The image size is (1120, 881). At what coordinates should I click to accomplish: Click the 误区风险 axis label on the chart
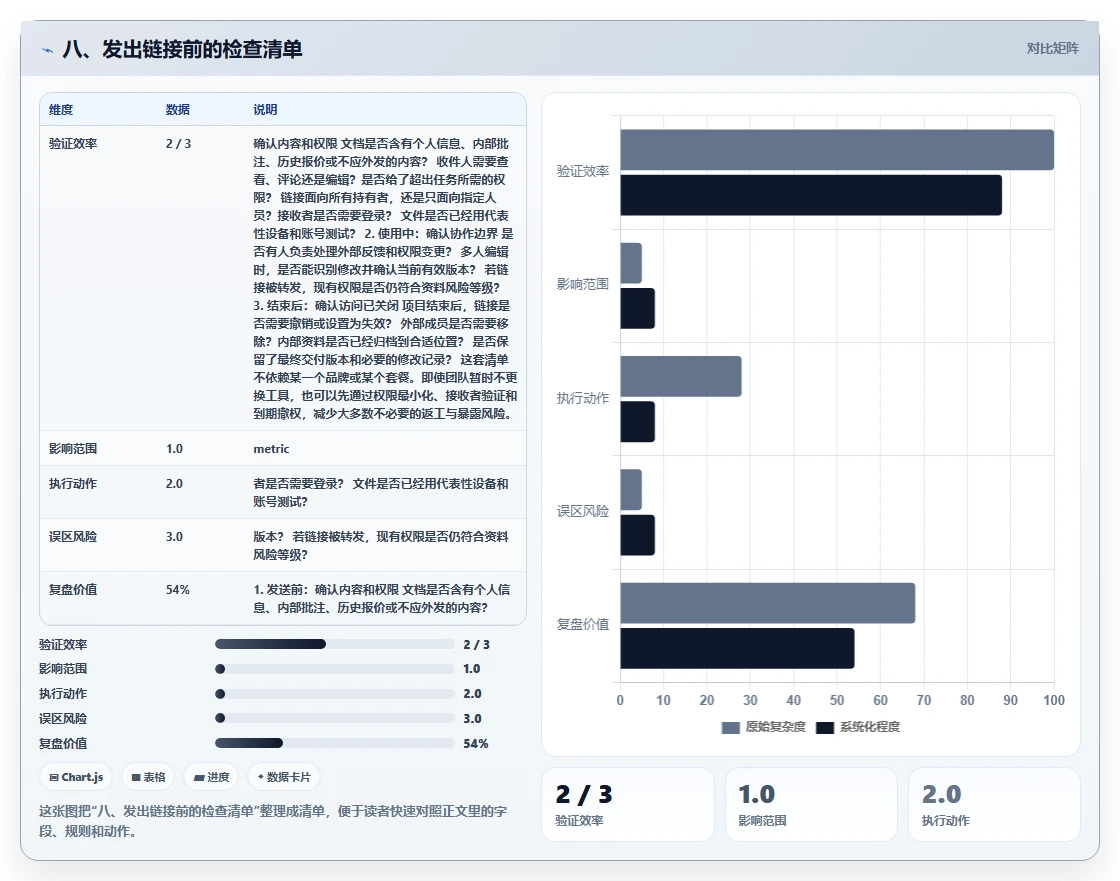583,511
